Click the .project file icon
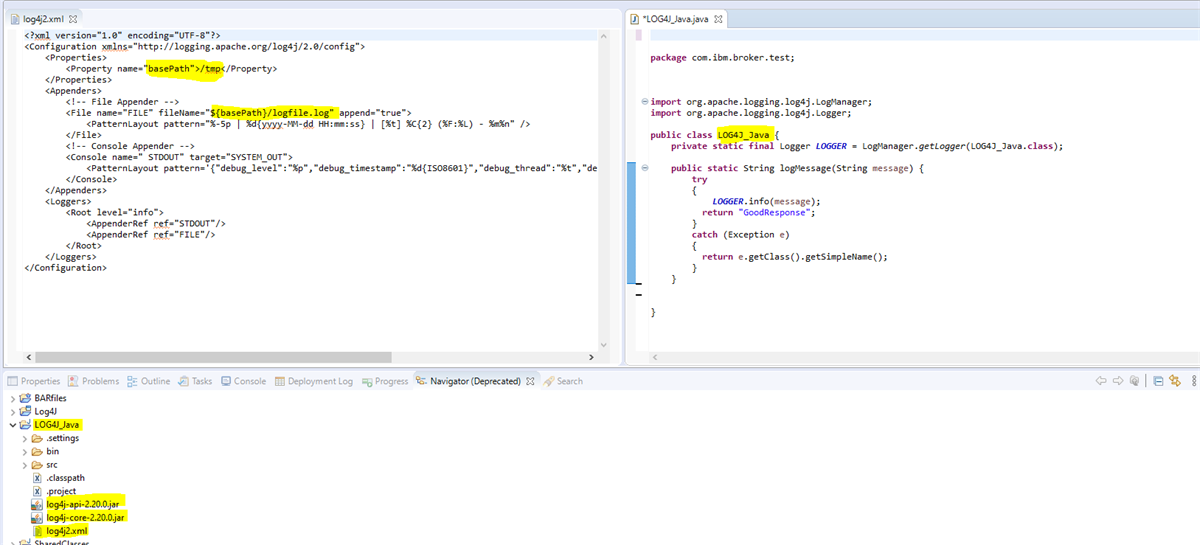The image size is (1200, 545). tap(38, 491)
